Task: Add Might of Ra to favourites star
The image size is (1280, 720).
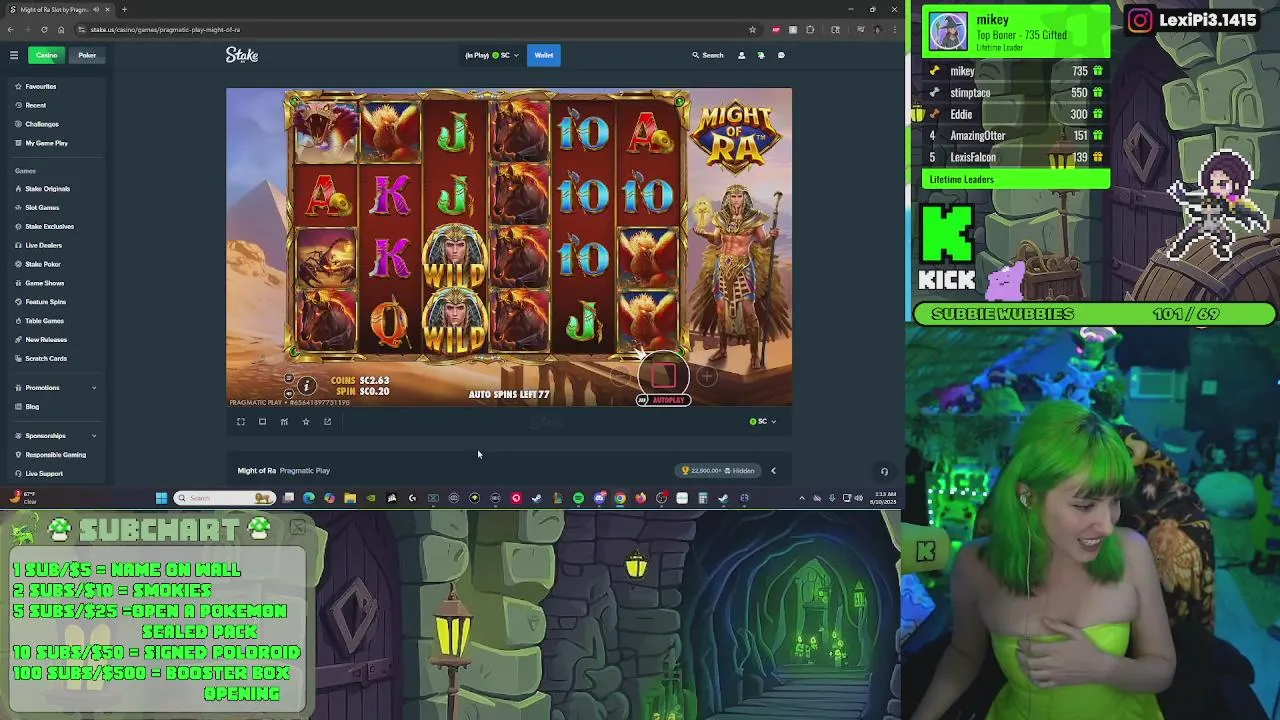Action: coord(306,421)
